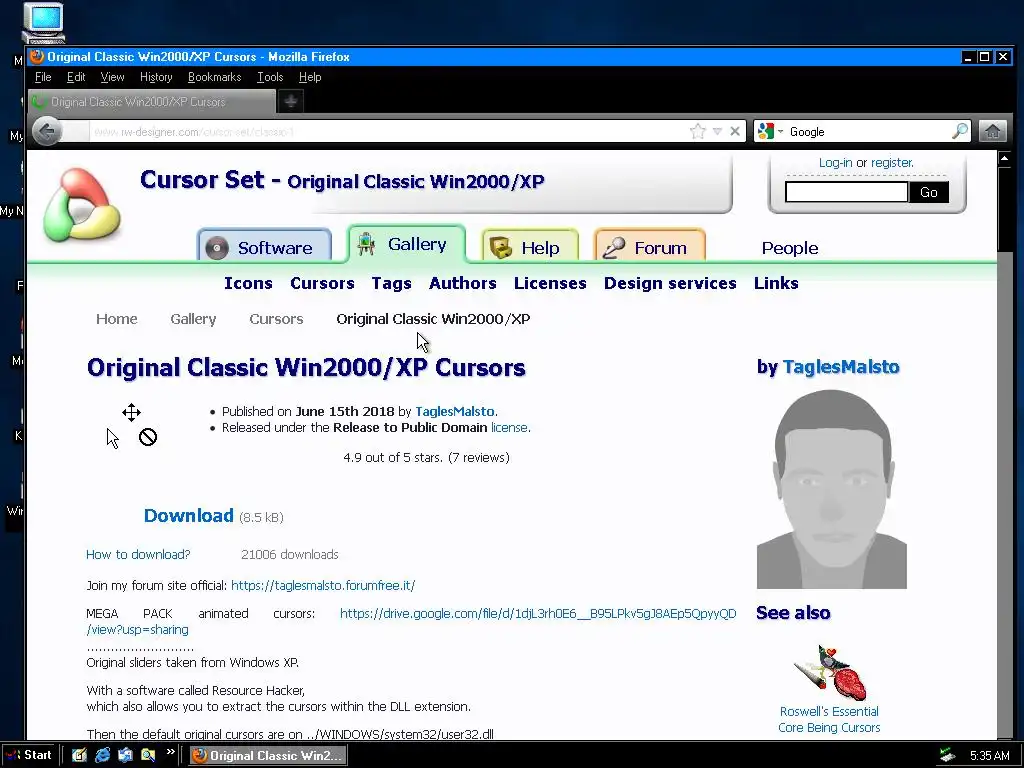Bookmark this page with the star icon
Viewport: 1024px width, 768px height.
tap(697, 131)
